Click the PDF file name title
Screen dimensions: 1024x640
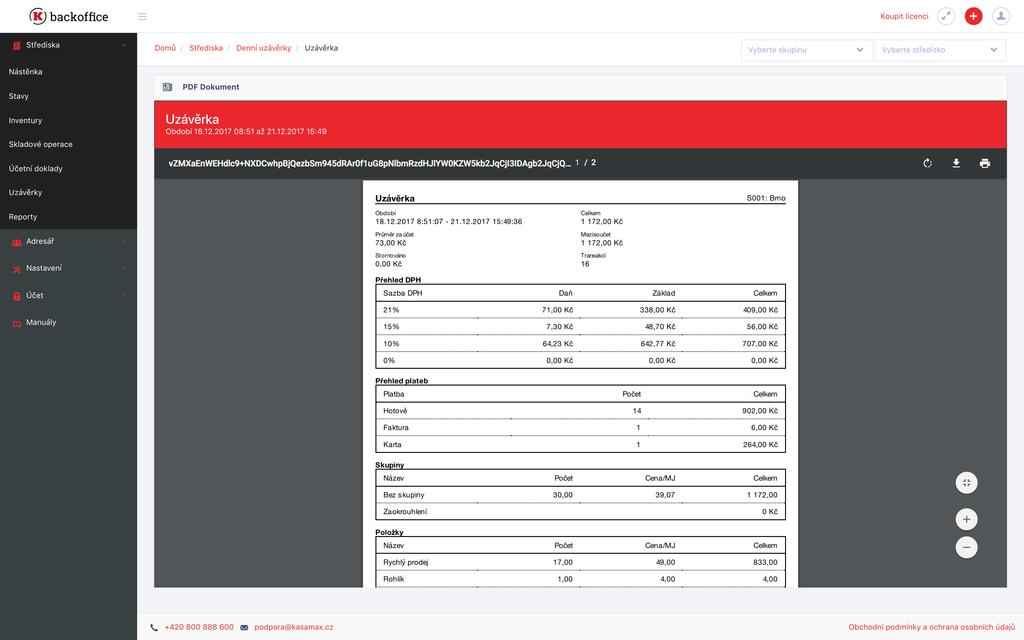point(370,163)
